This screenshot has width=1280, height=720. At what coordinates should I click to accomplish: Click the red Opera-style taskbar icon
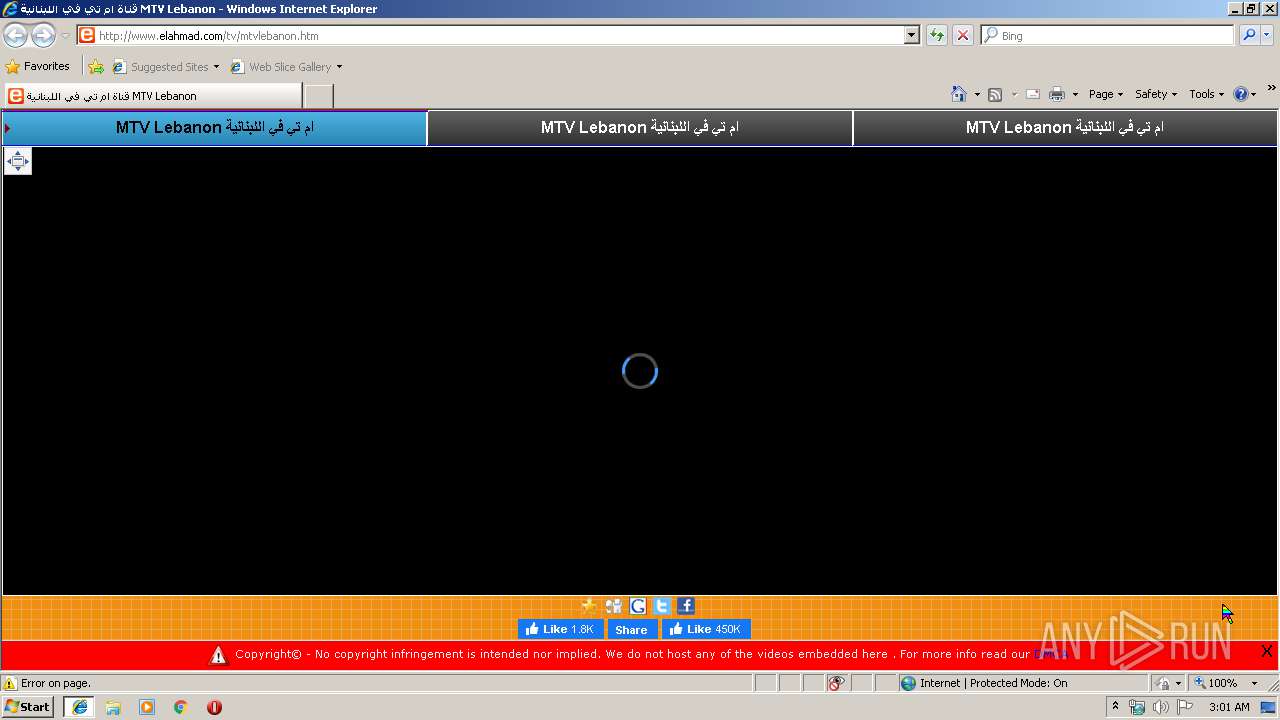tap(214, 707)
